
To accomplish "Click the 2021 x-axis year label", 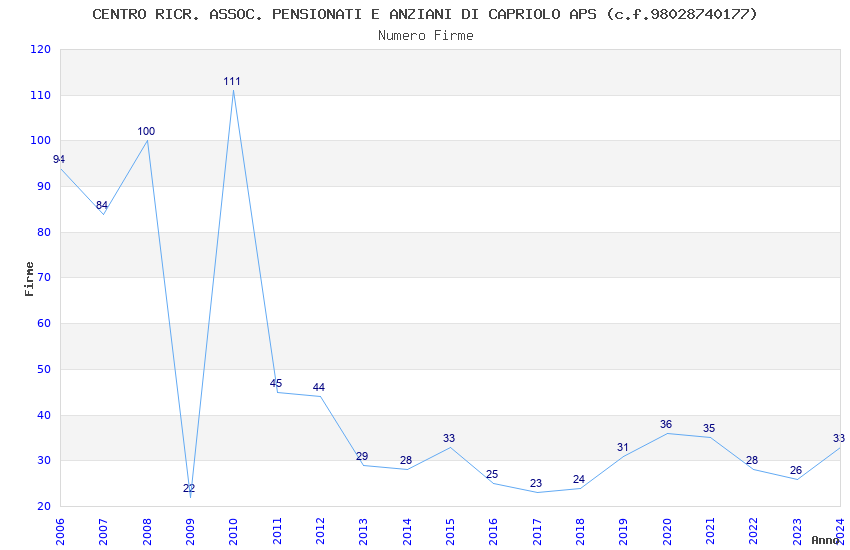I will coord(710,531).
